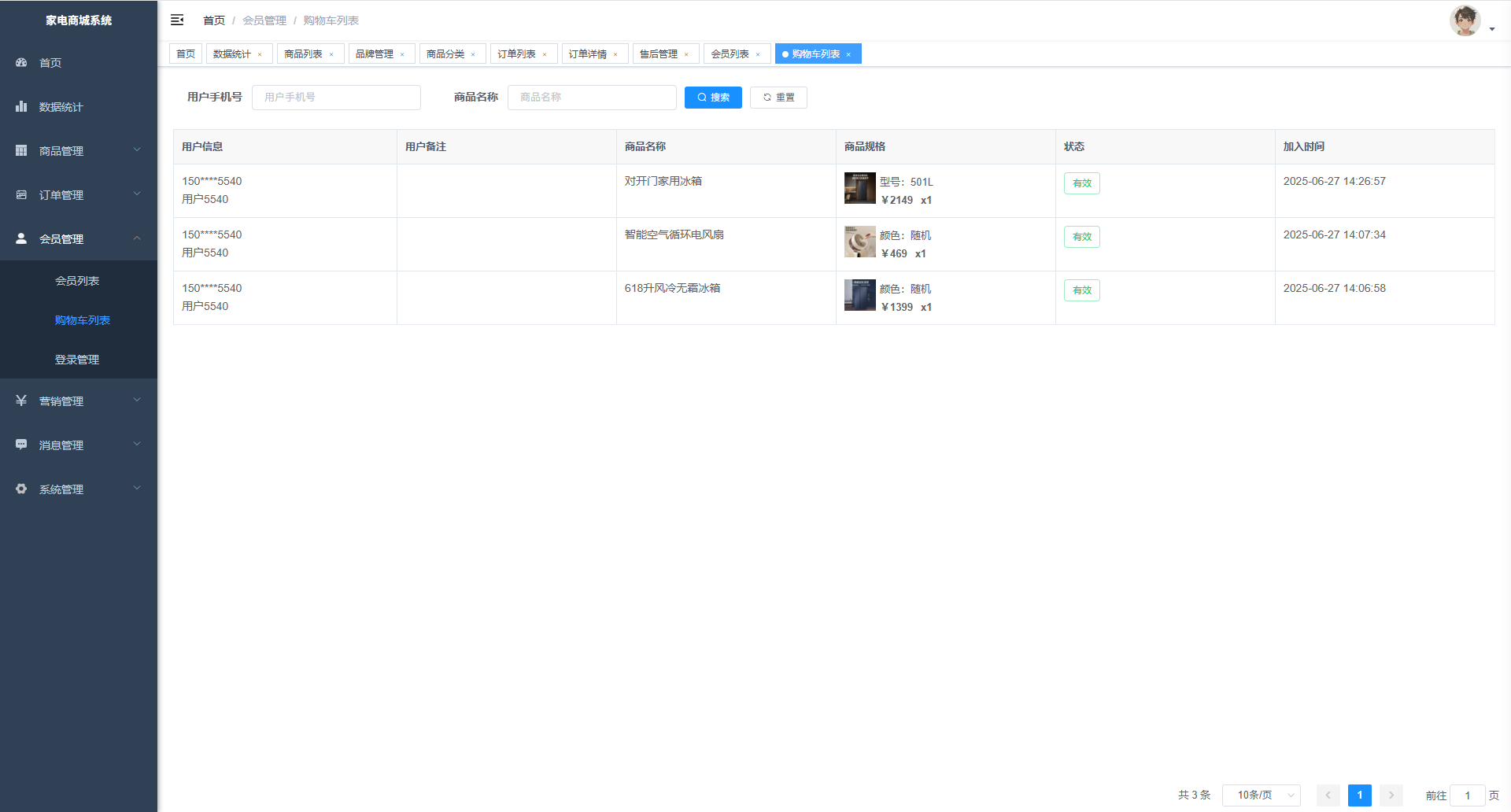The width and height of the screenshot is (1511, 812).
Task: Click the 首页 dashboard icon in sidebar
Action: click(x=21, y=62)
